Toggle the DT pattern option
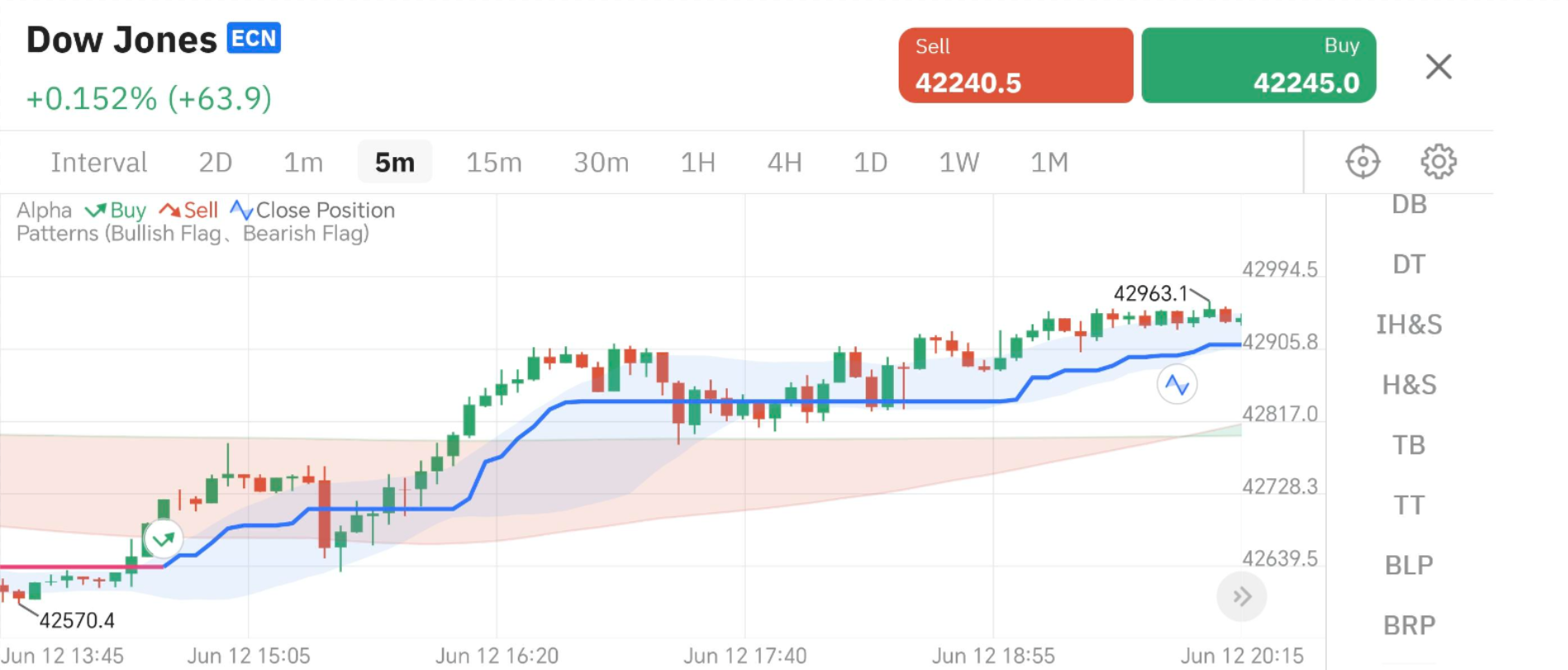Image resolution: width=1568 pixels, height=670 pixels. point(1409,264)
